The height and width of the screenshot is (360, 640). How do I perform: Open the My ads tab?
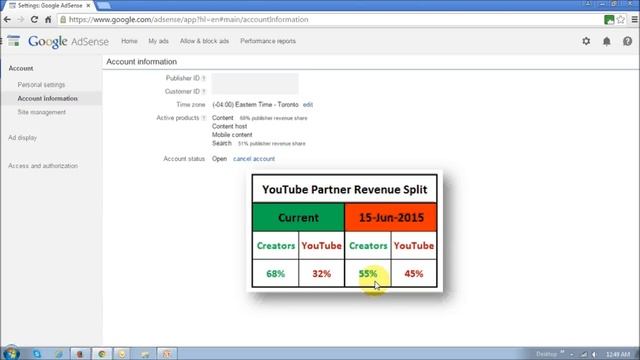click(x=158, y=41)
